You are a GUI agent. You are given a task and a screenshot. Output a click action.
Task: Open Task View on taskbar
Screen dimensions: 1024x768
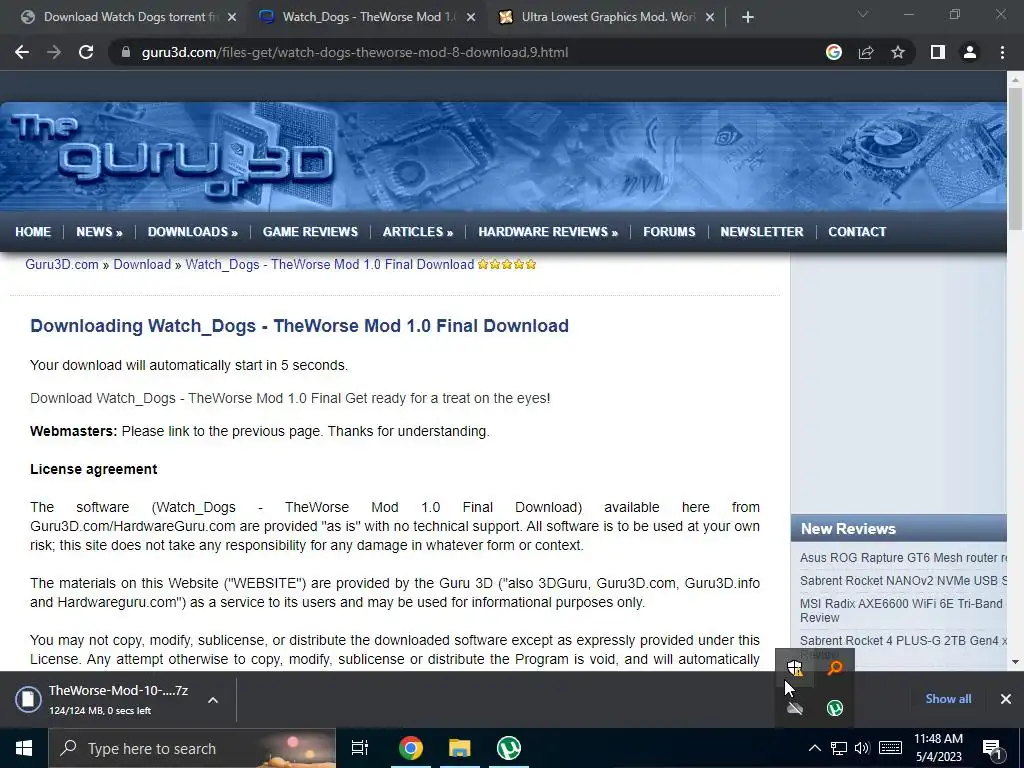click(x=360, y=748)
